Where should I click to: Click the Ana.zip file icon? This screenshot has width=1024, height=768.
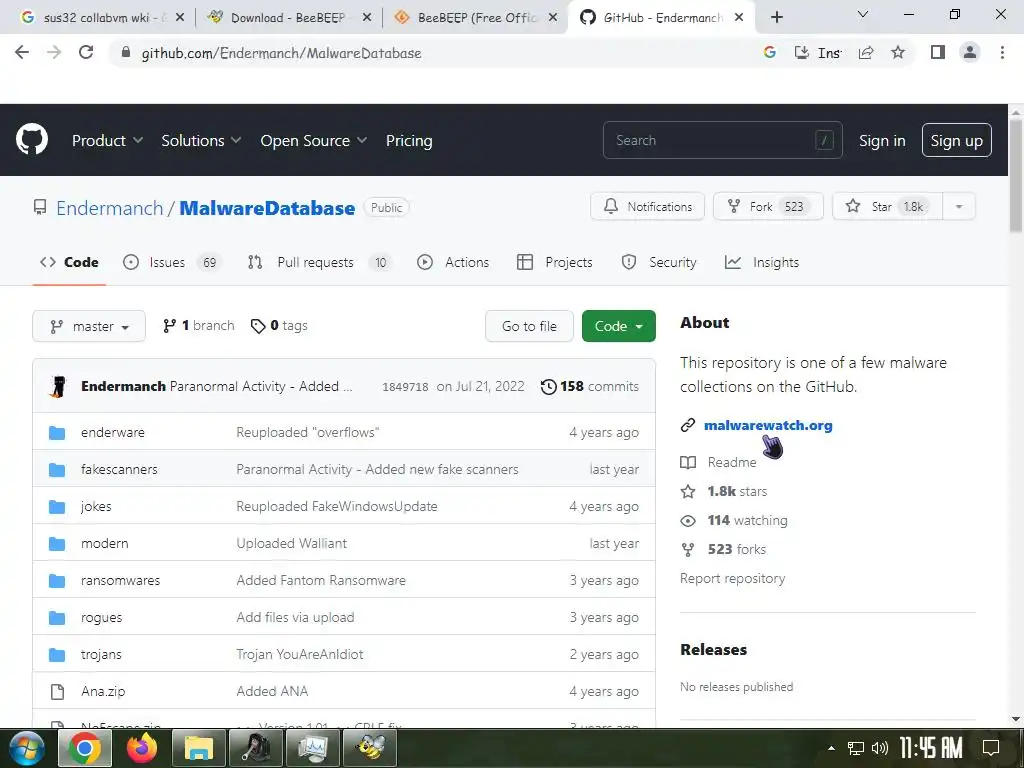(57, 691)
